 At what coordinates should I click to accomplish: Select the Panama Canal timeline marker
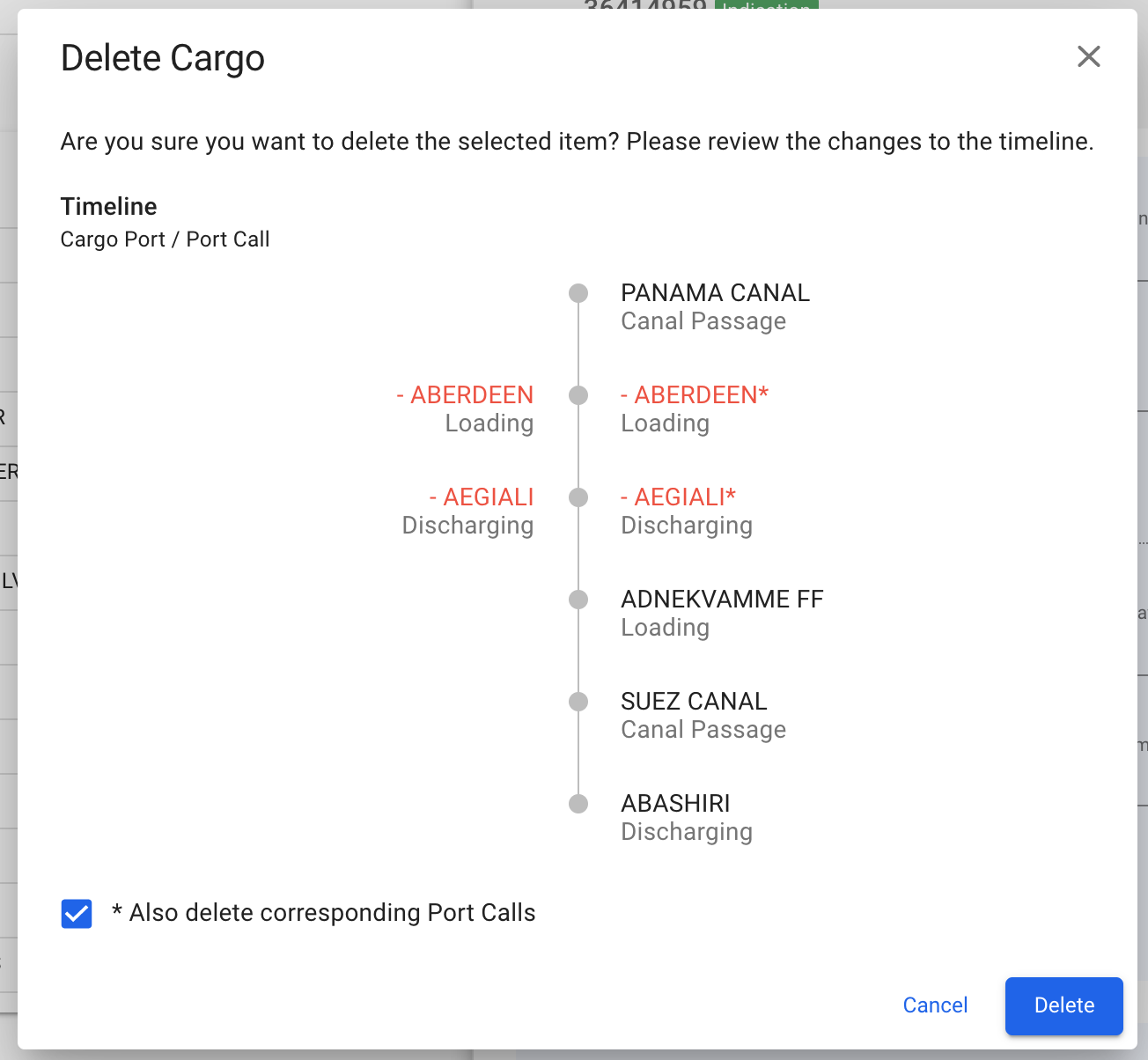click(x=578, y=293)
